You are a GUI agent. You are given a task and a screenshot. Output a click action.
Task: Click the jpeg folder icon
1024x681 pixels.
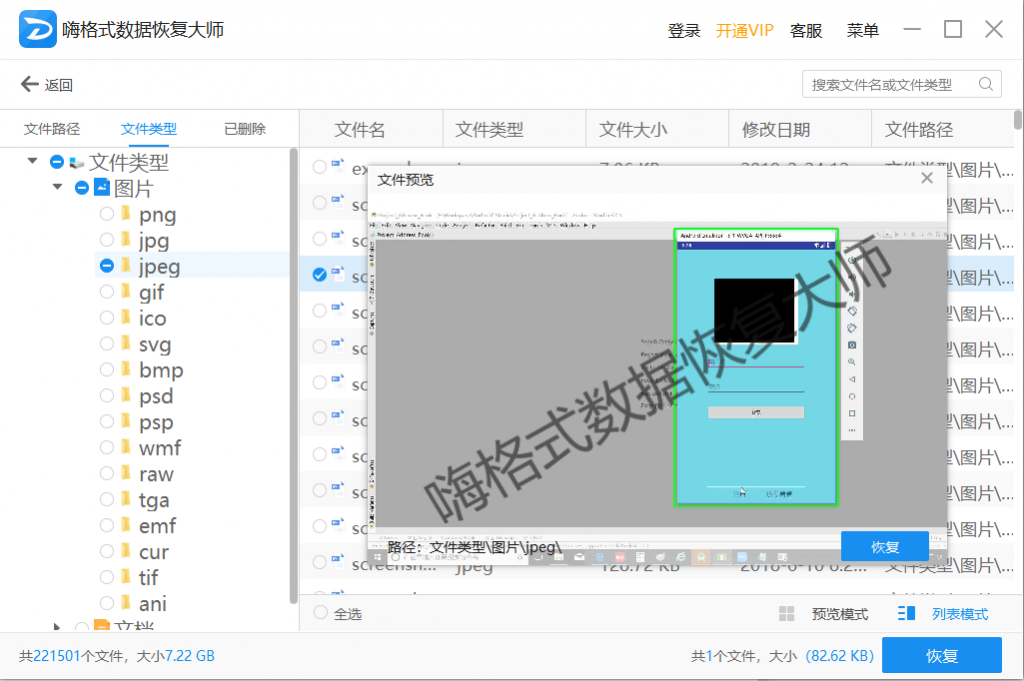click(x=126, y=266)
